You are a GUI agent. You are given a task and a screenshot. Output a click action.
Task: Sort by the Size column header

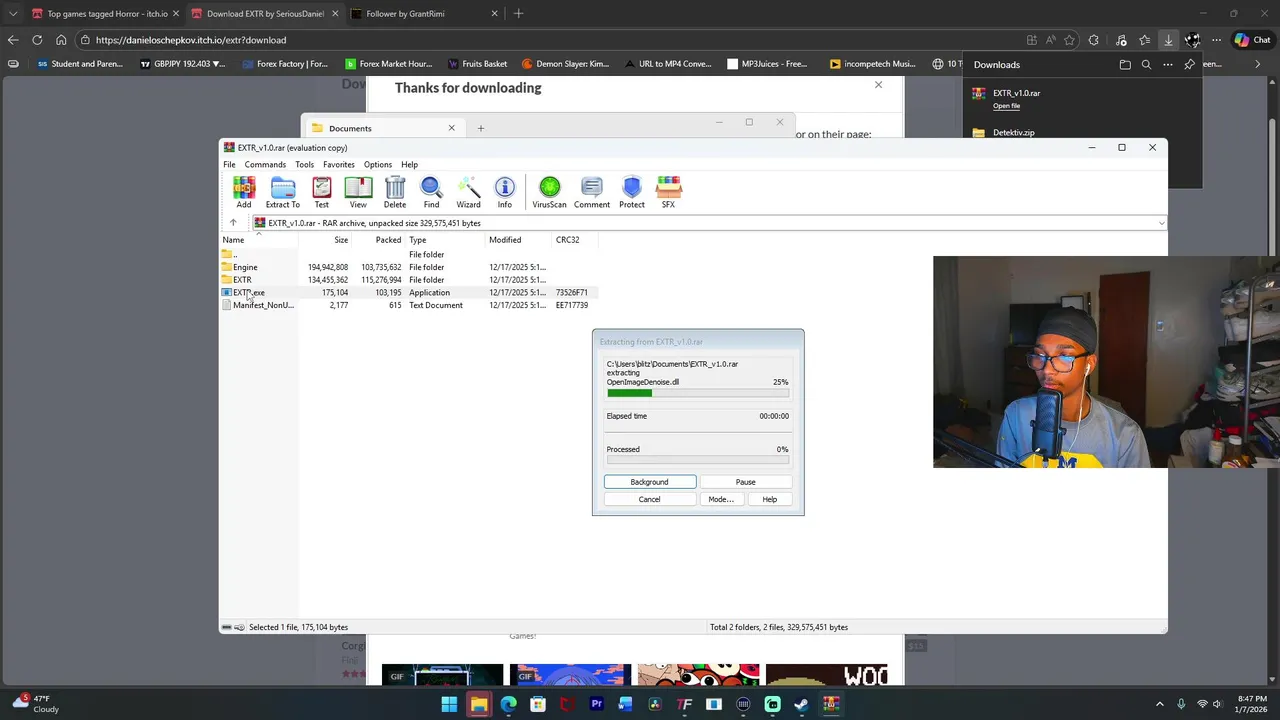pos(324,240)
